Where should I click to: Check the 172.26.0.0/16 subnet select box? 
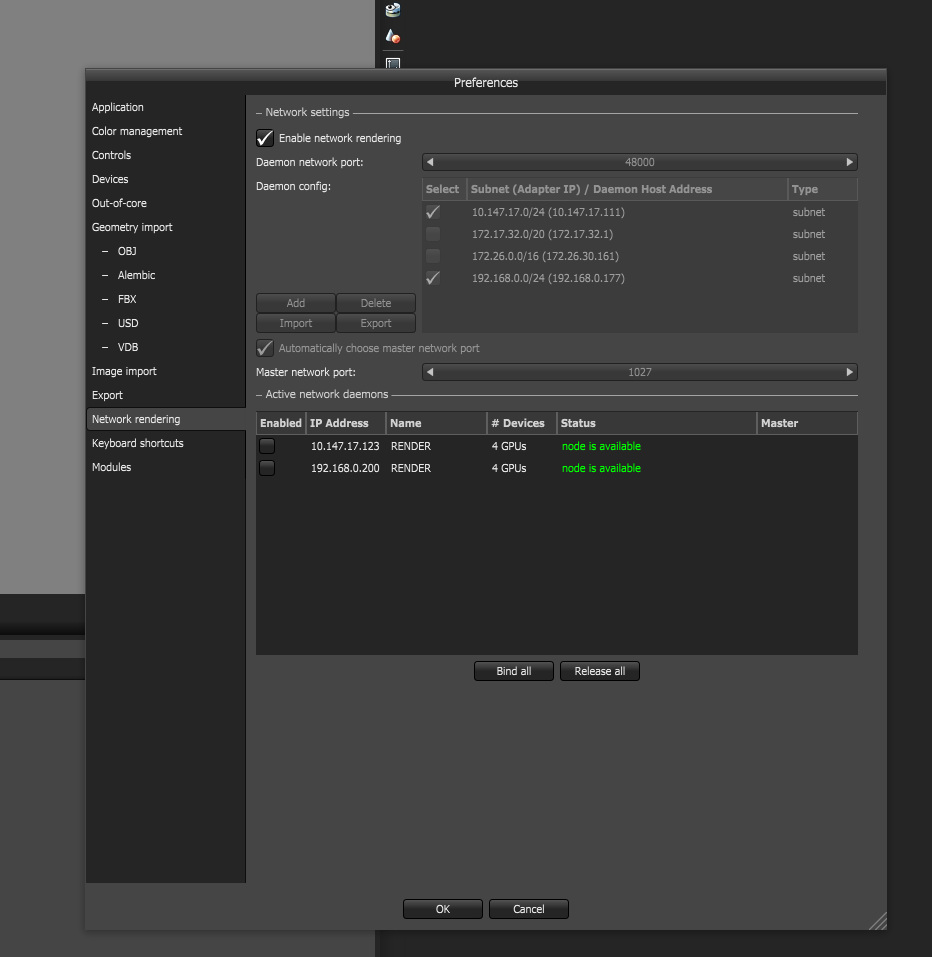tap(433, 256)
